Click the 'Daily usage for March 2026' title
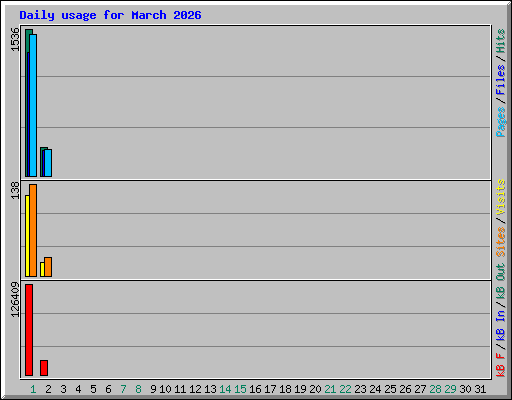The width and height of the screenshot is (512, 400). [110, 15]
